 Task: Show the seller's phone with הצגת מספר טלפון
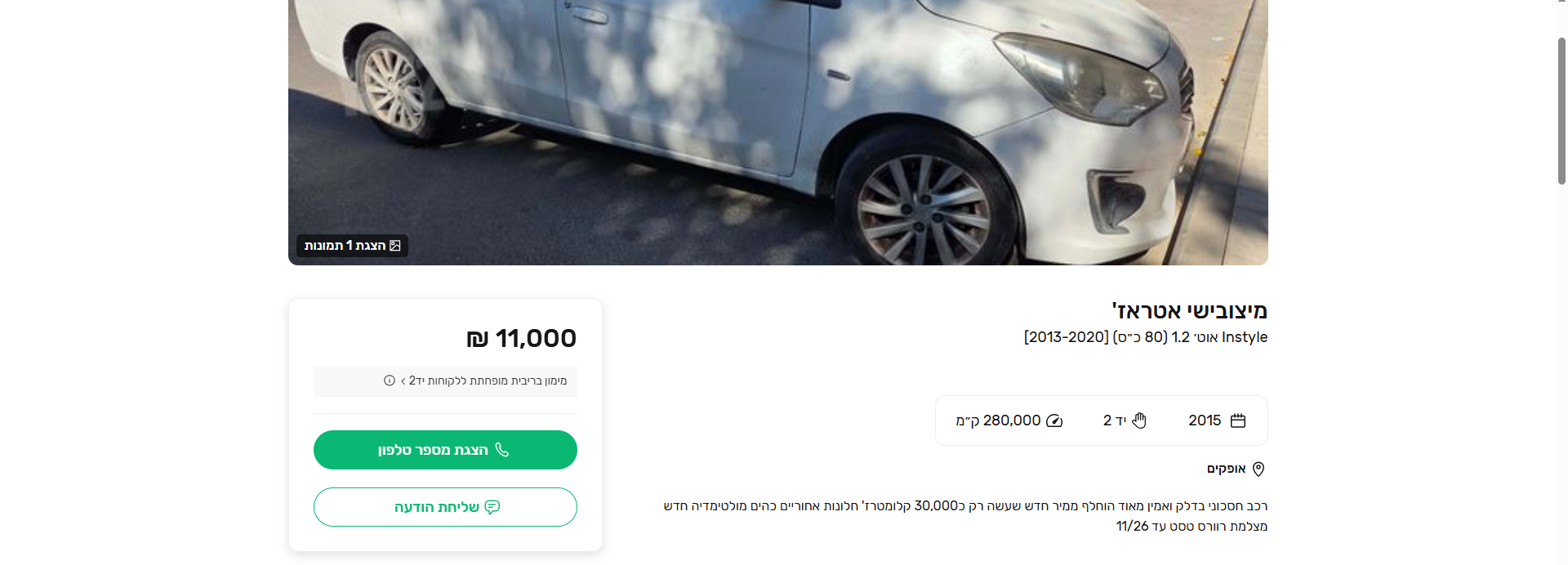[x=445, y=450]
